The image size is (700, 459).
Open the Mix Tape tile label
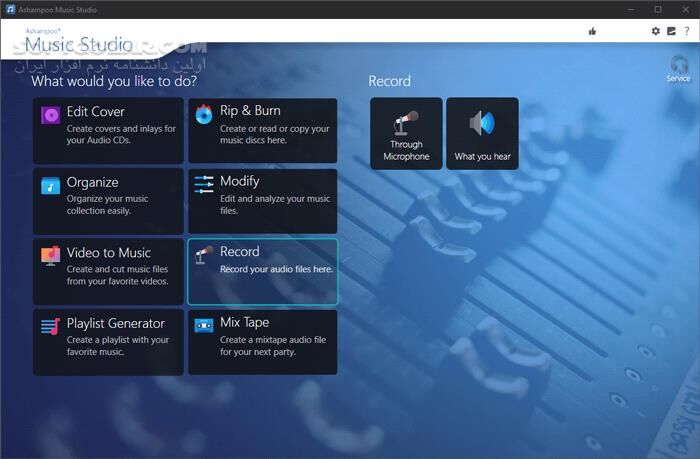pyautogui.click(x=245, y=323)
